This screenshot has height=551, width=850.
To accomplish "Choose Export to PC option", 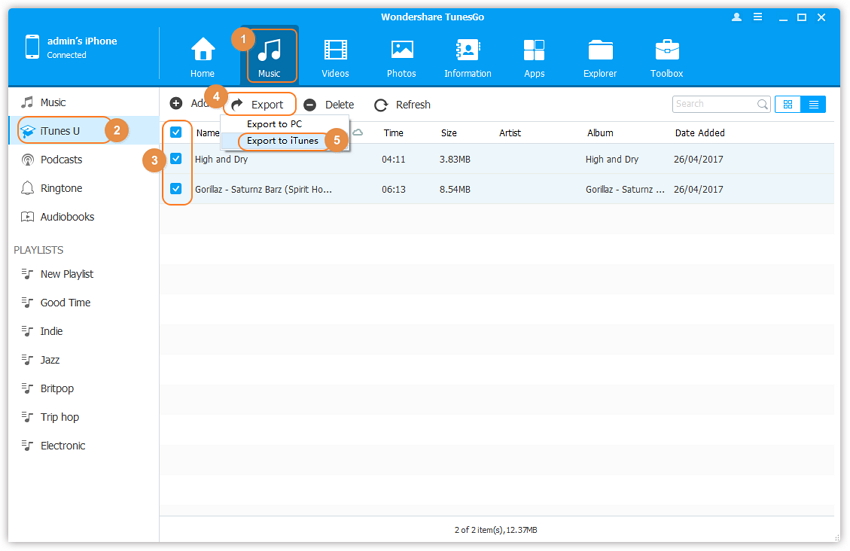I will [274, 124].
